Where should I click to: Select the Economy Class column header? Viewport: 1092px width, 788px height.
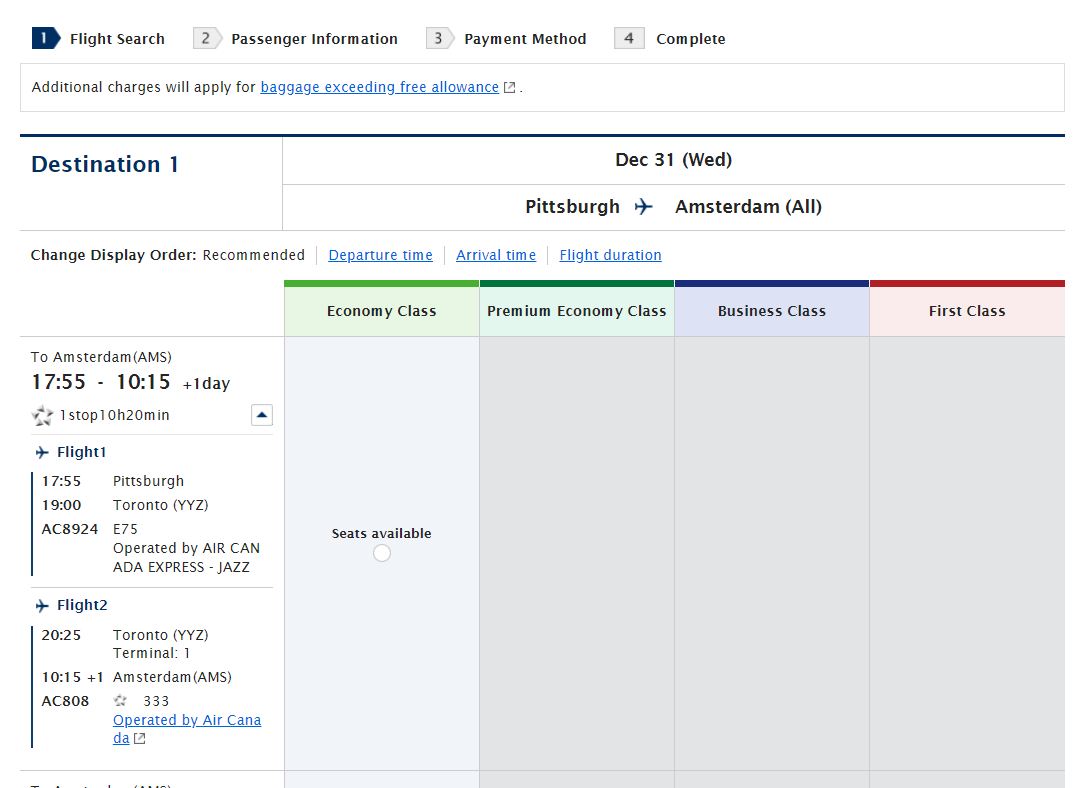(x=382, y=311)
